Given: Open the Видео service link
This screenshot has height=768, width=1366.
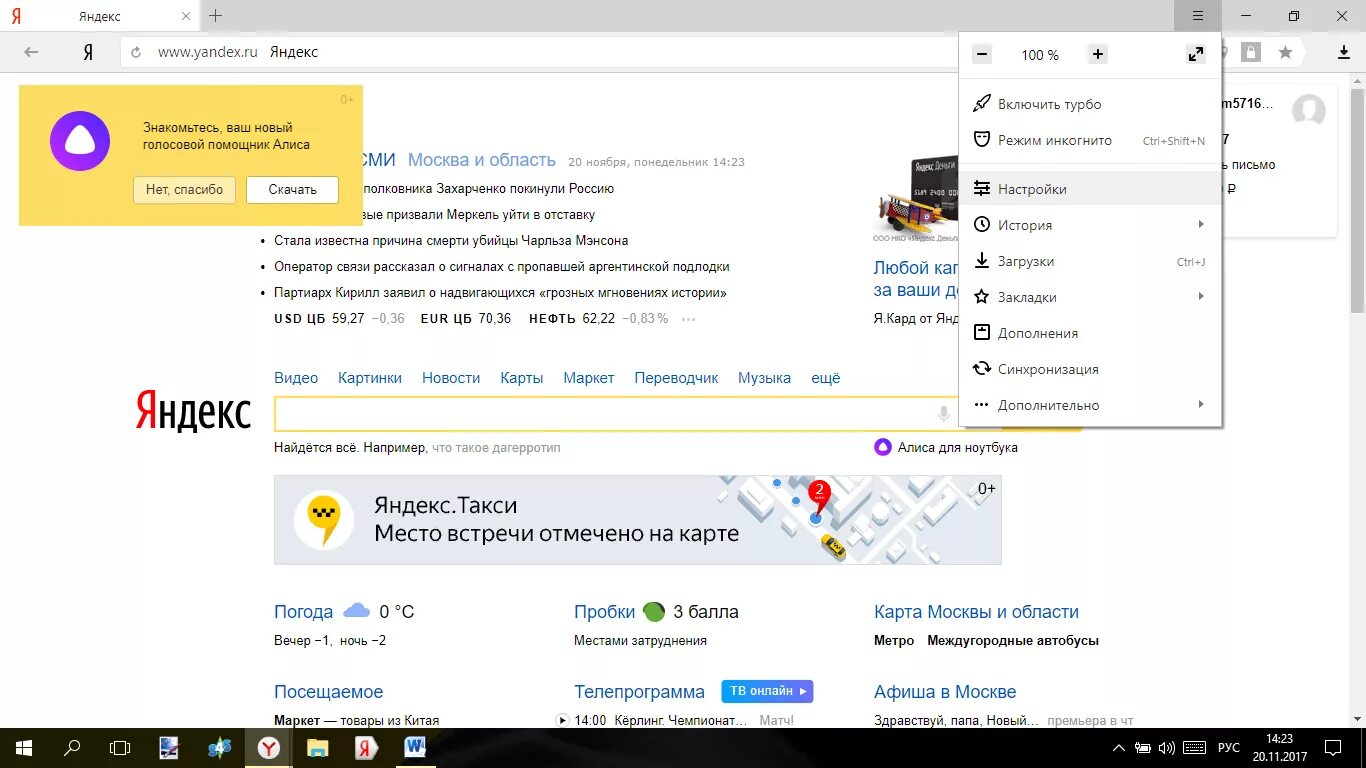Looking at the screenshot, I should pos(296,378).
